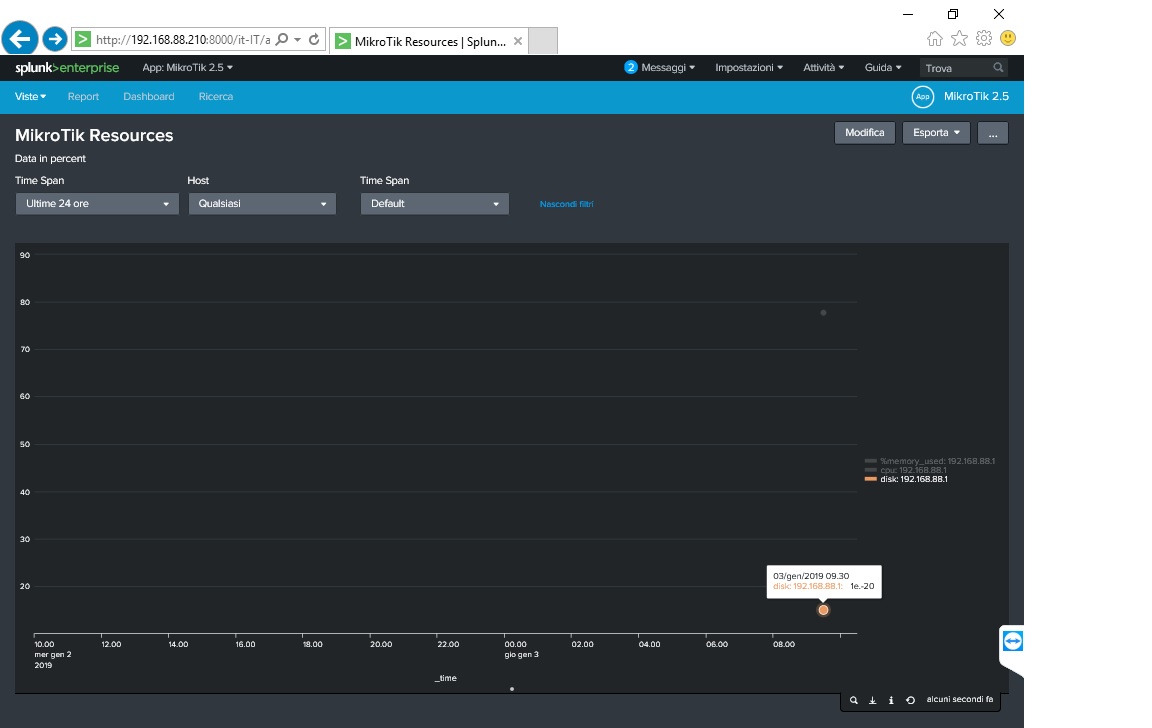Toggle the disk: 192.168.88.1 legend entry
The width and height of the screenshot is (1152, 728).
(x=906, y=479)
